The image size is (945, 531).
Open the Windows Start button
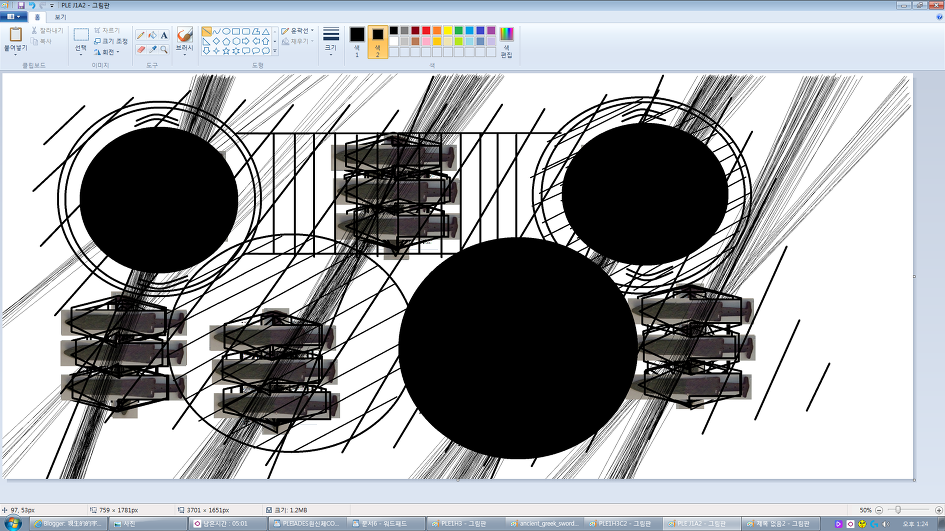[13, 523]
